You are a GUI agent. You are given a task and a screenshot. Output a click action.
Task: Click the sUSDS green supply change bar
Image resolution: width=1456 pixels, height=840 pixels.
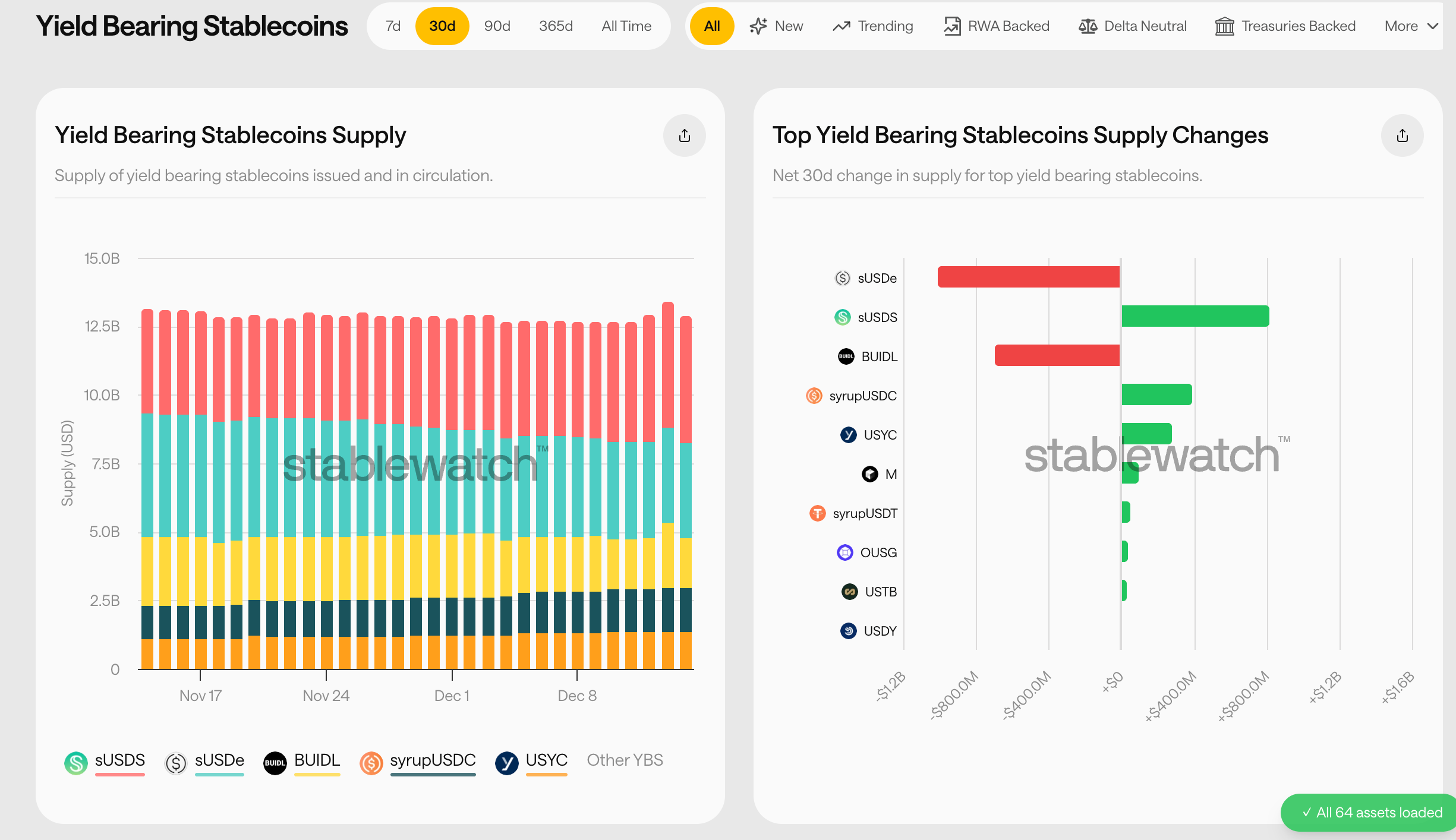point(1195,316)
